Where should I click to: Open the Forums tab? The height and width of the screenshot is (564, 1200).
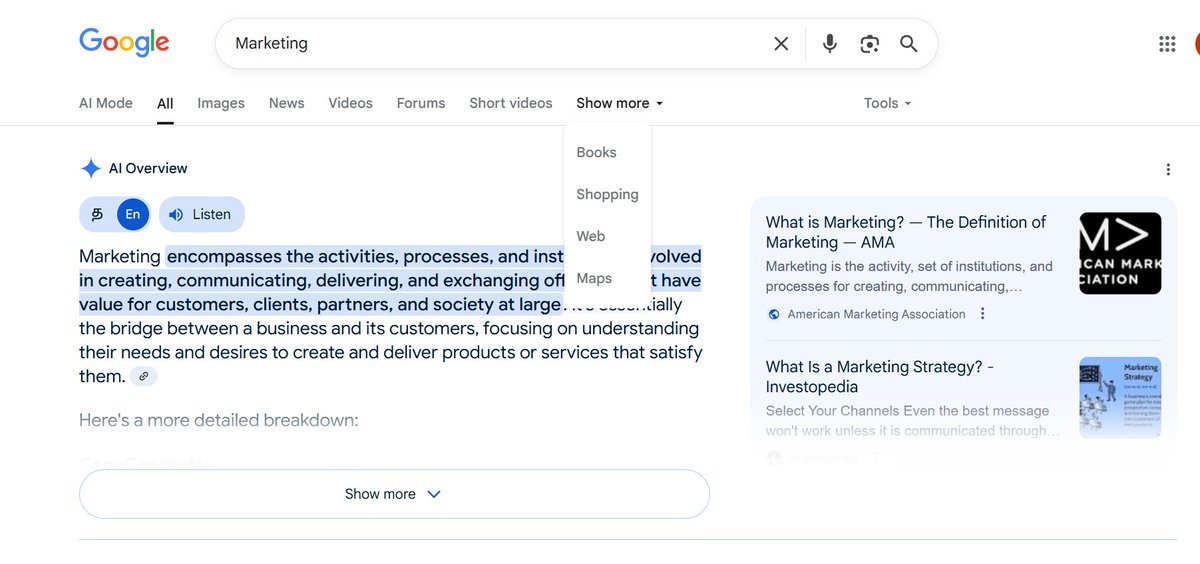[x=421, y=103]
